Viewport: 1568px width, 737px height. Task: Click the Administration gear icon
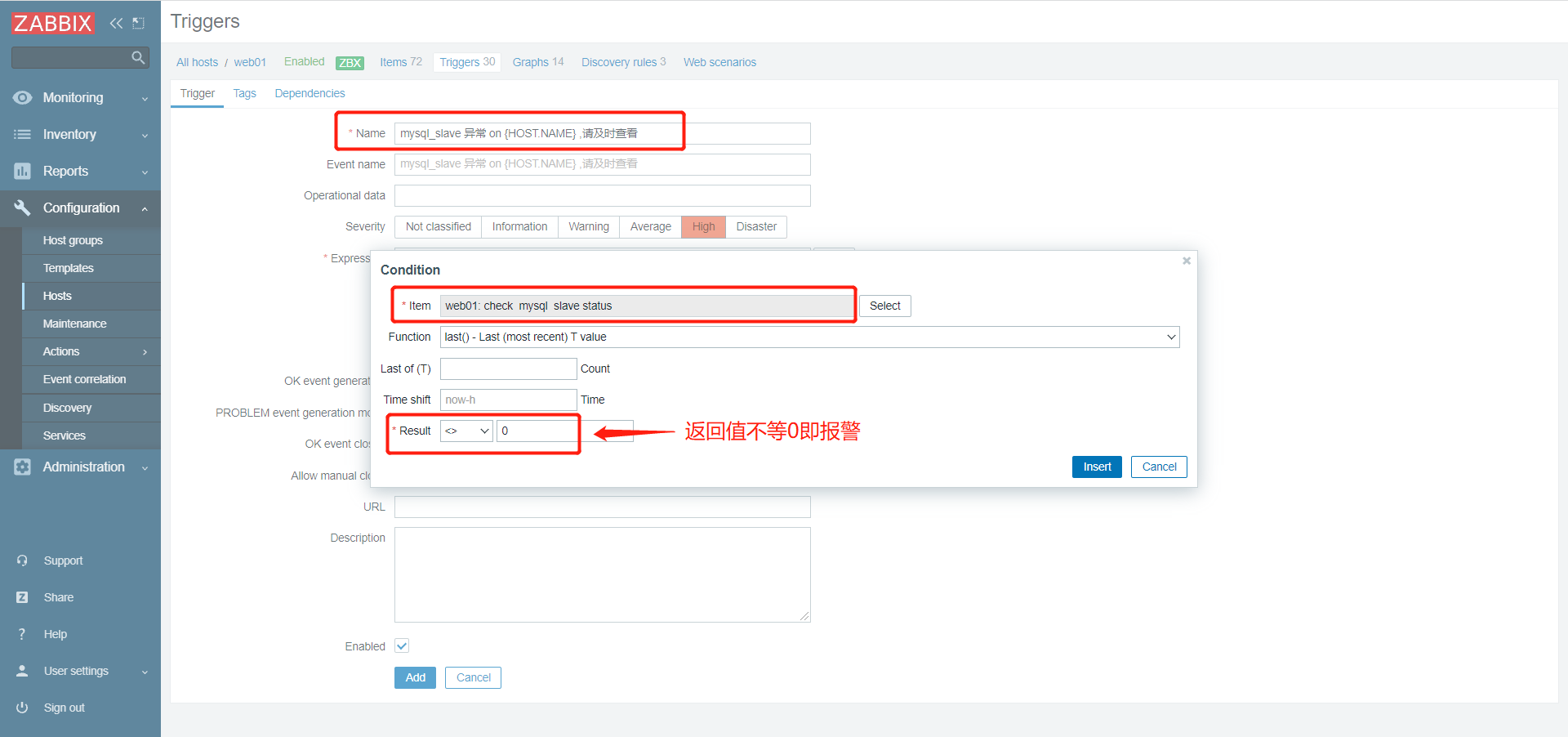point(22,467)
